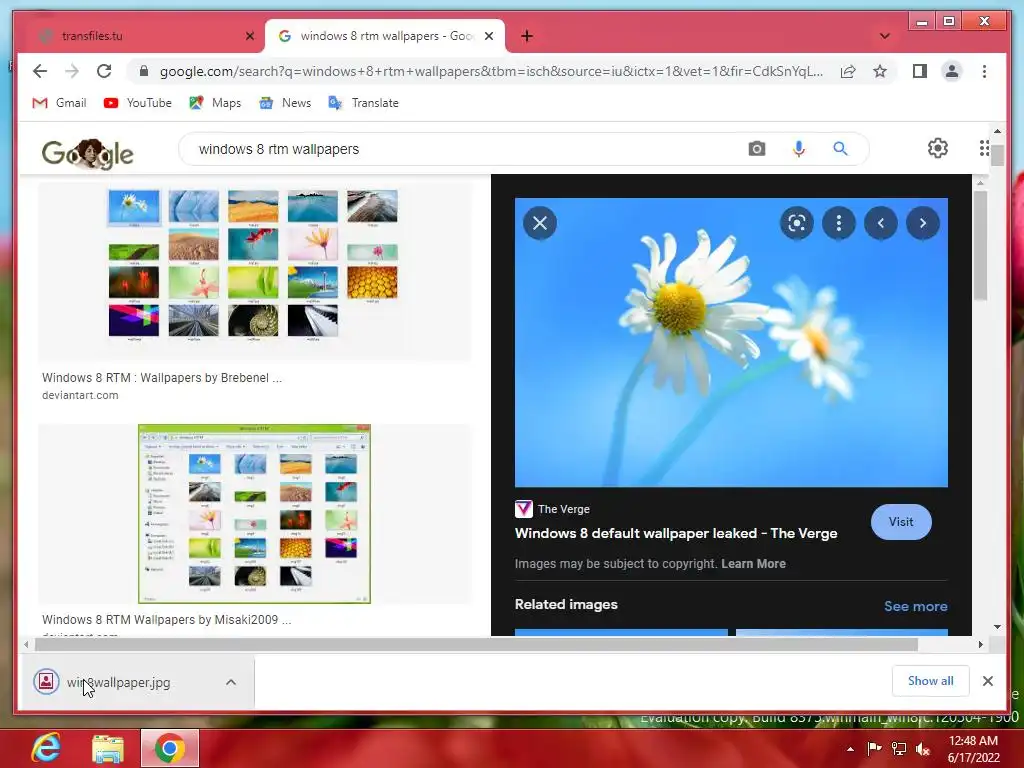Click Chrome icon in the taskbar
The image size is (1024, 768).
coord(169,748)
